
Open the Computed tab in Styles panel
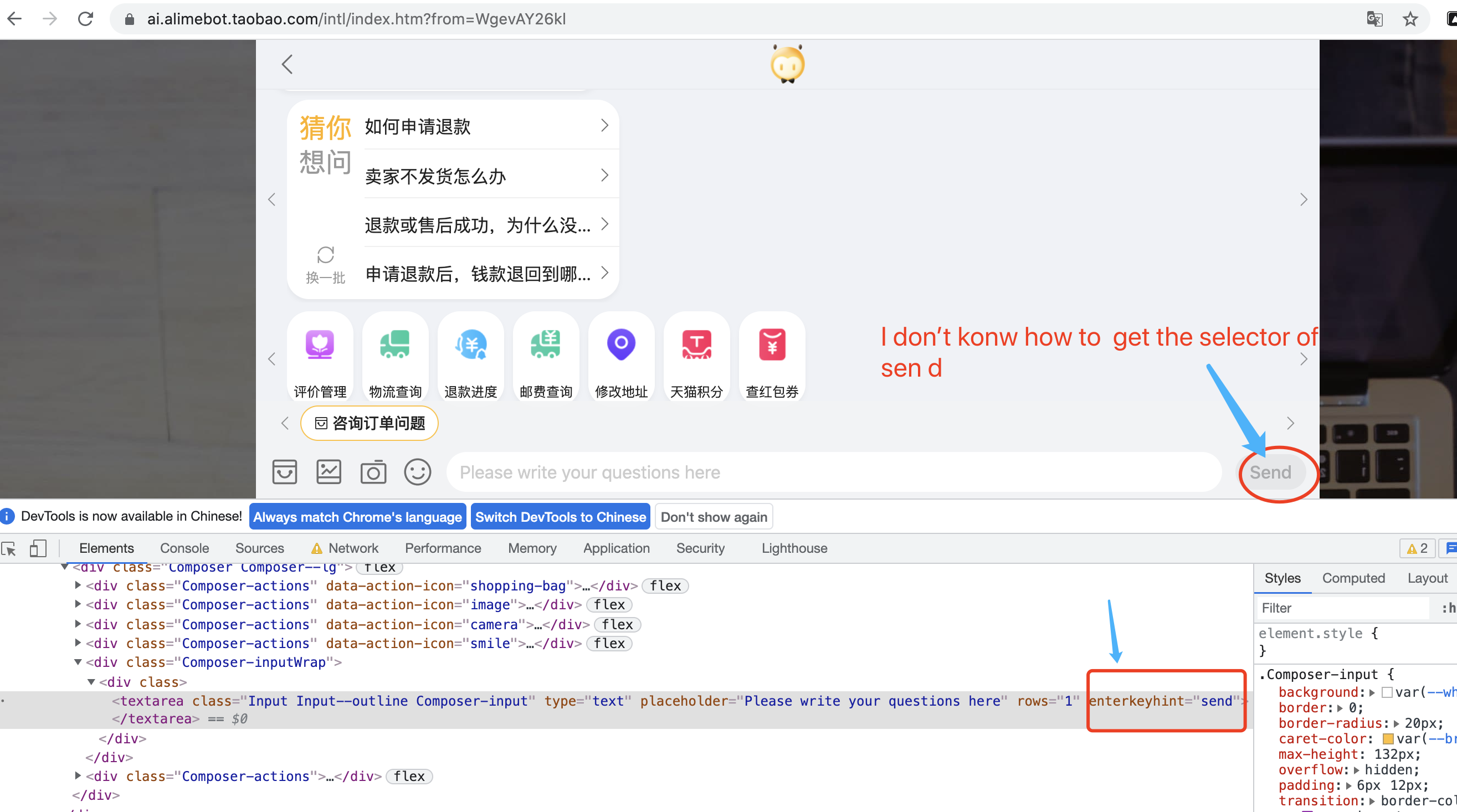click(1353, 578)
